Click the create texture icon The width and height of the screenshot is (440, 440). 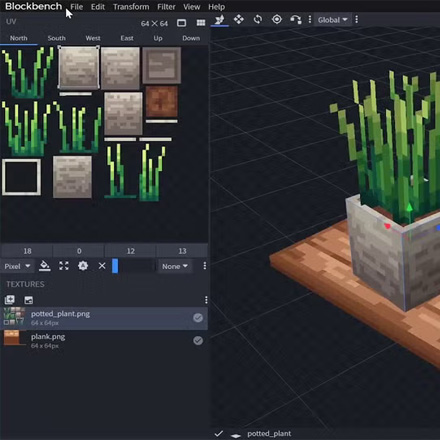(x=29, y=300)
